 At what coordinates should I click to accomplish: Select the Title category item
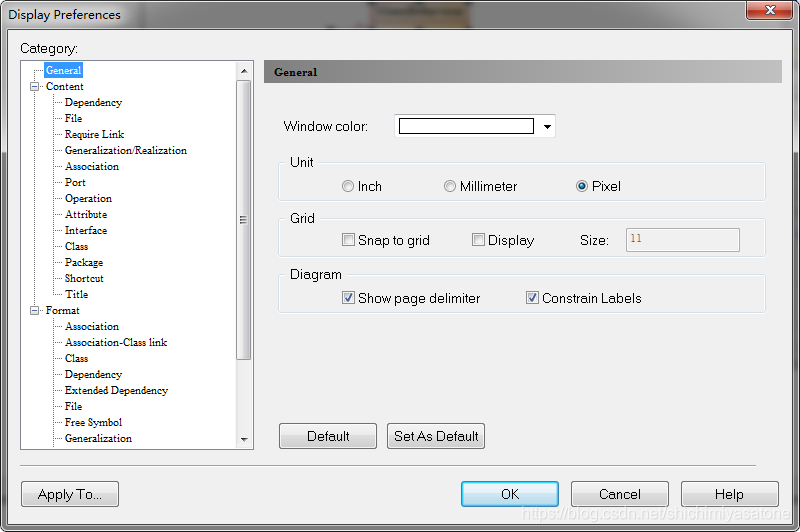(x=77, y=294)
